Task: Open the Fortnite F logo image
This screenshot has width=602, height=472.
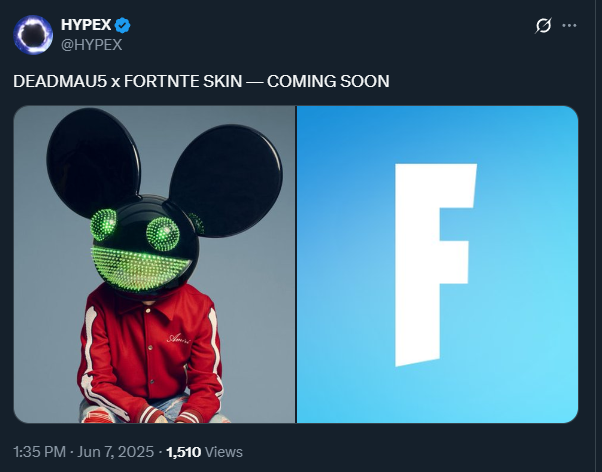Action: [x=437, y=264]
